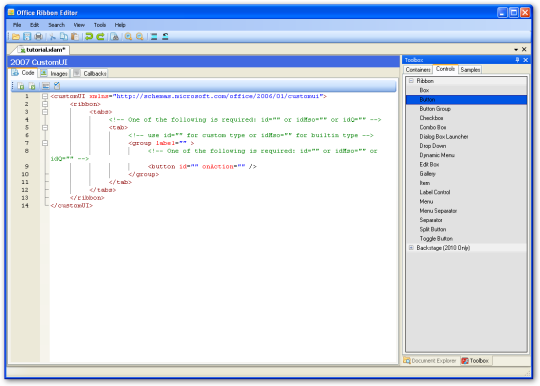Open the Search menu
The width and height of the screenshot is (540, 386).
(x=56, y=25)
